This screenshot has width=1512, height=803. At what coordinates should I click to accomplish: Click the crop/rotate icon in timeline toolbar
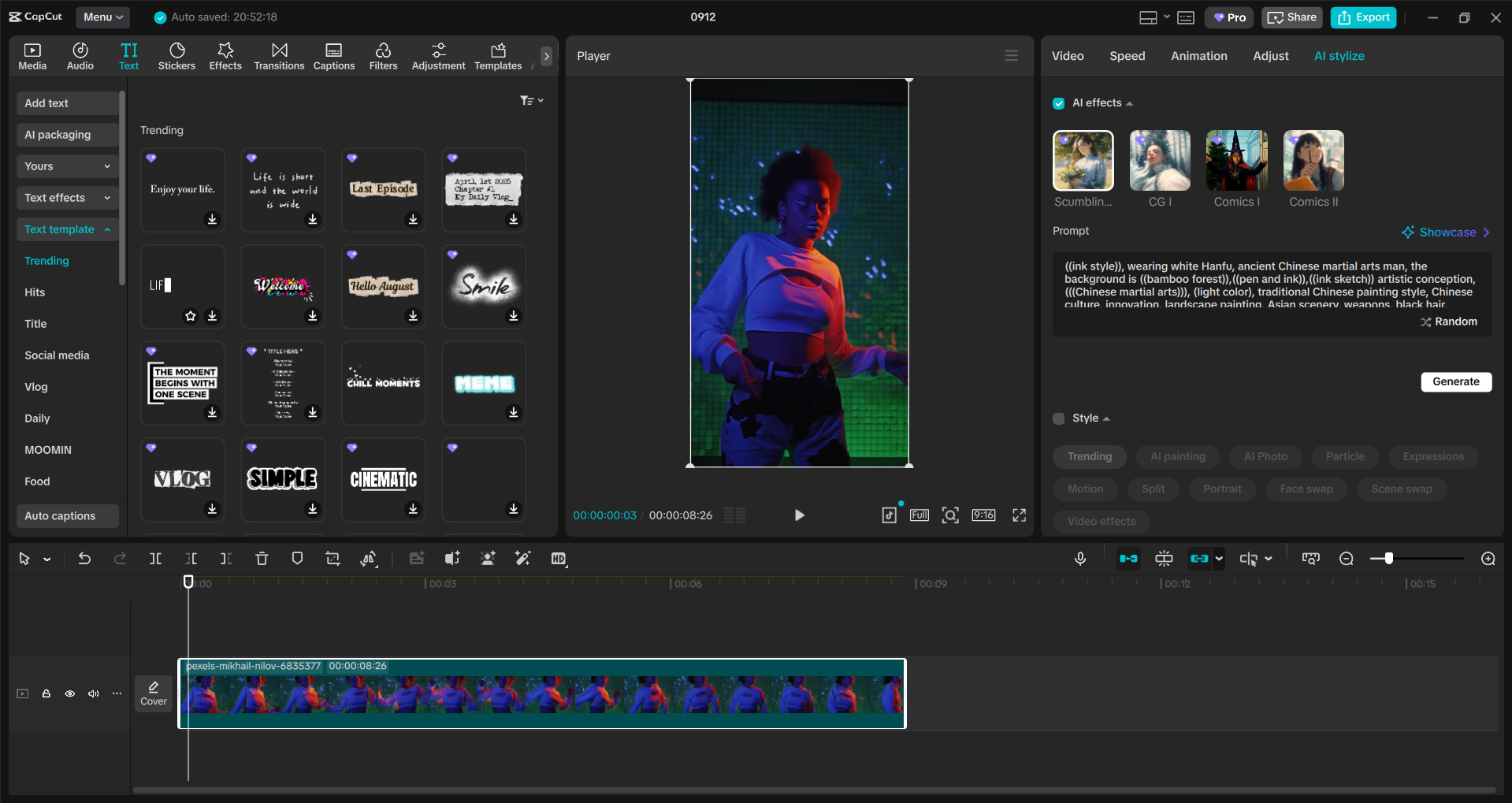pos(332,559)
